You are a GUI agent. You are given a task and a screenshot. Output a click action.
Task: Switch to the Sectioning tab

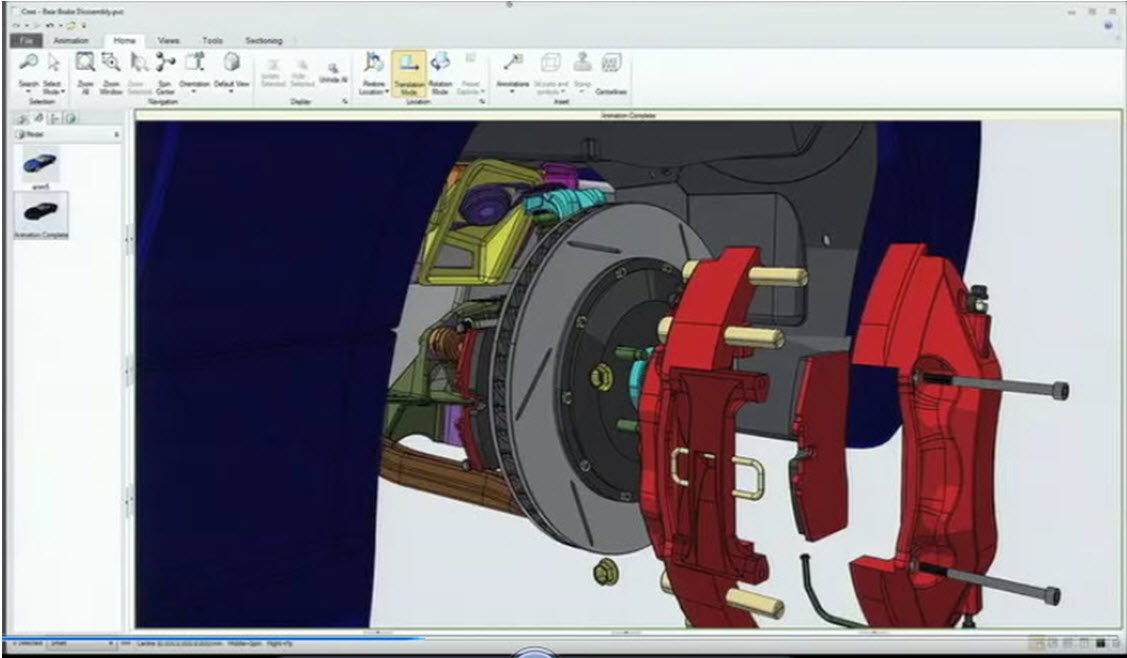(264, 40)
